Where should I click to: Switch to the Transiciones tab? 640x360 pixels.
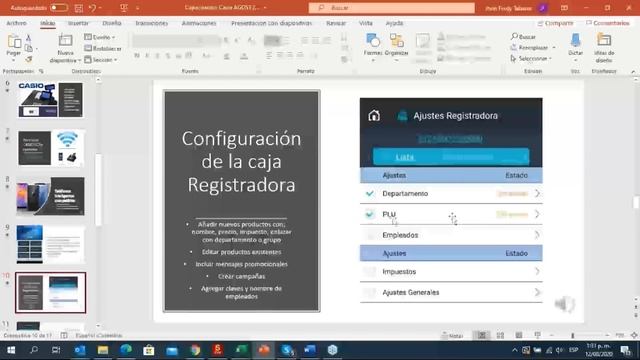151,23
